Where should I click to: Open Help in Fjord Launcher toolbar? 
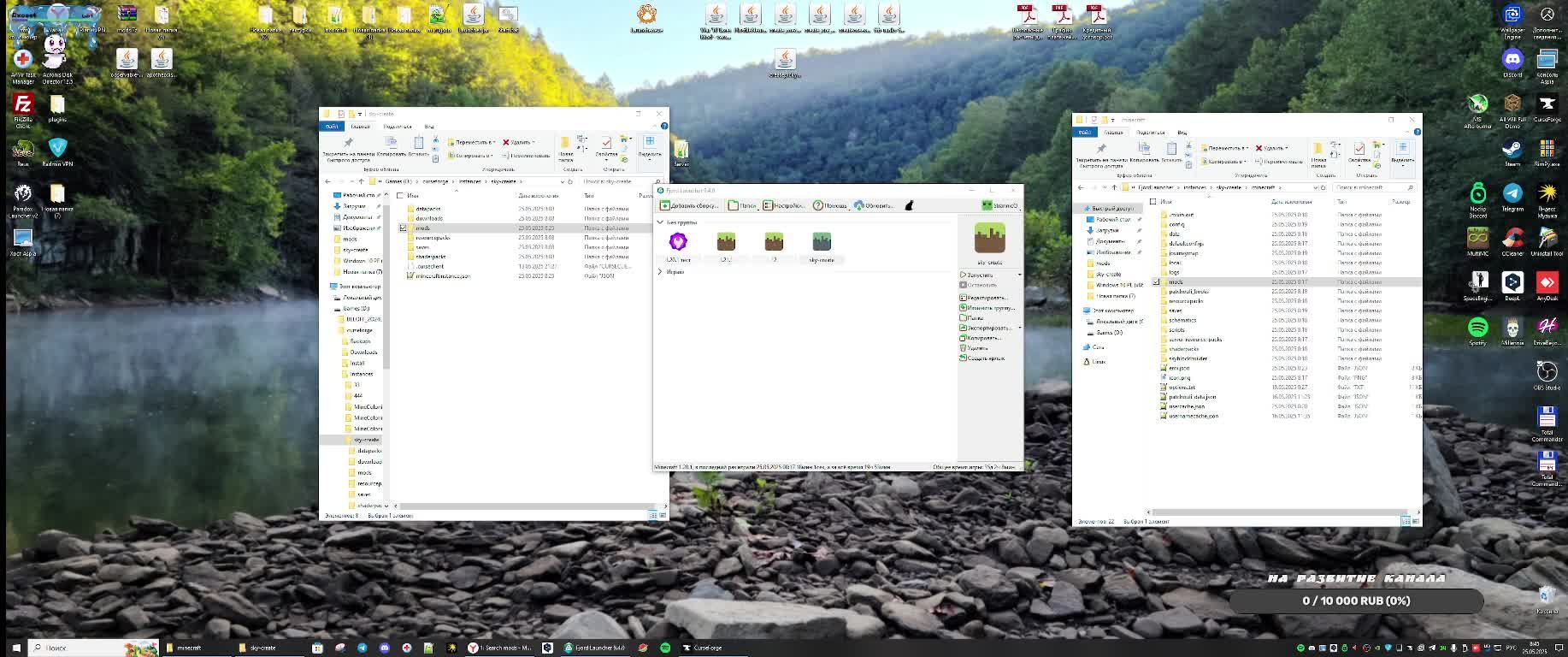(x=829, y=205)
